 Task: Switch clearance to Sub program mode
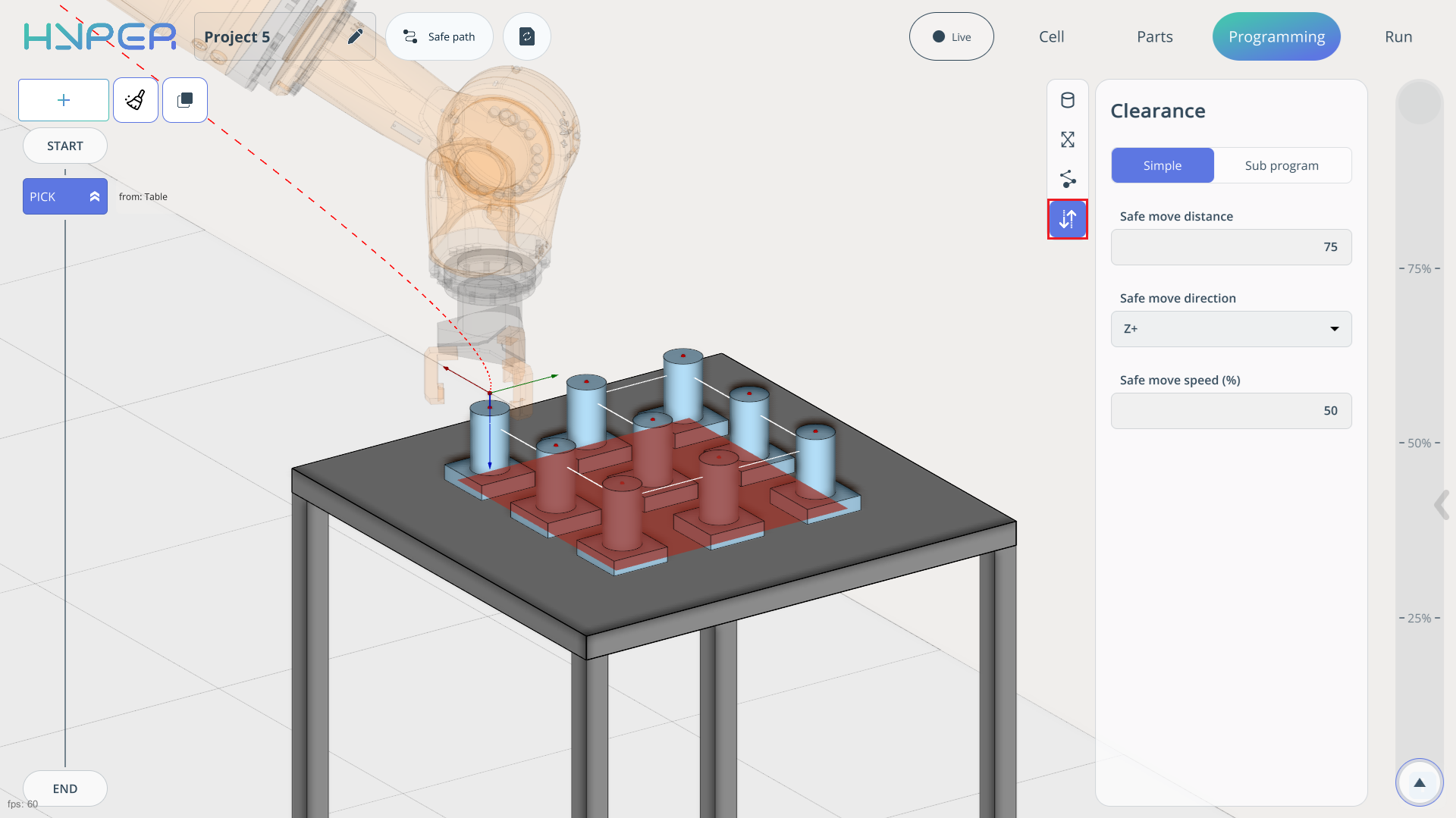1282,165
